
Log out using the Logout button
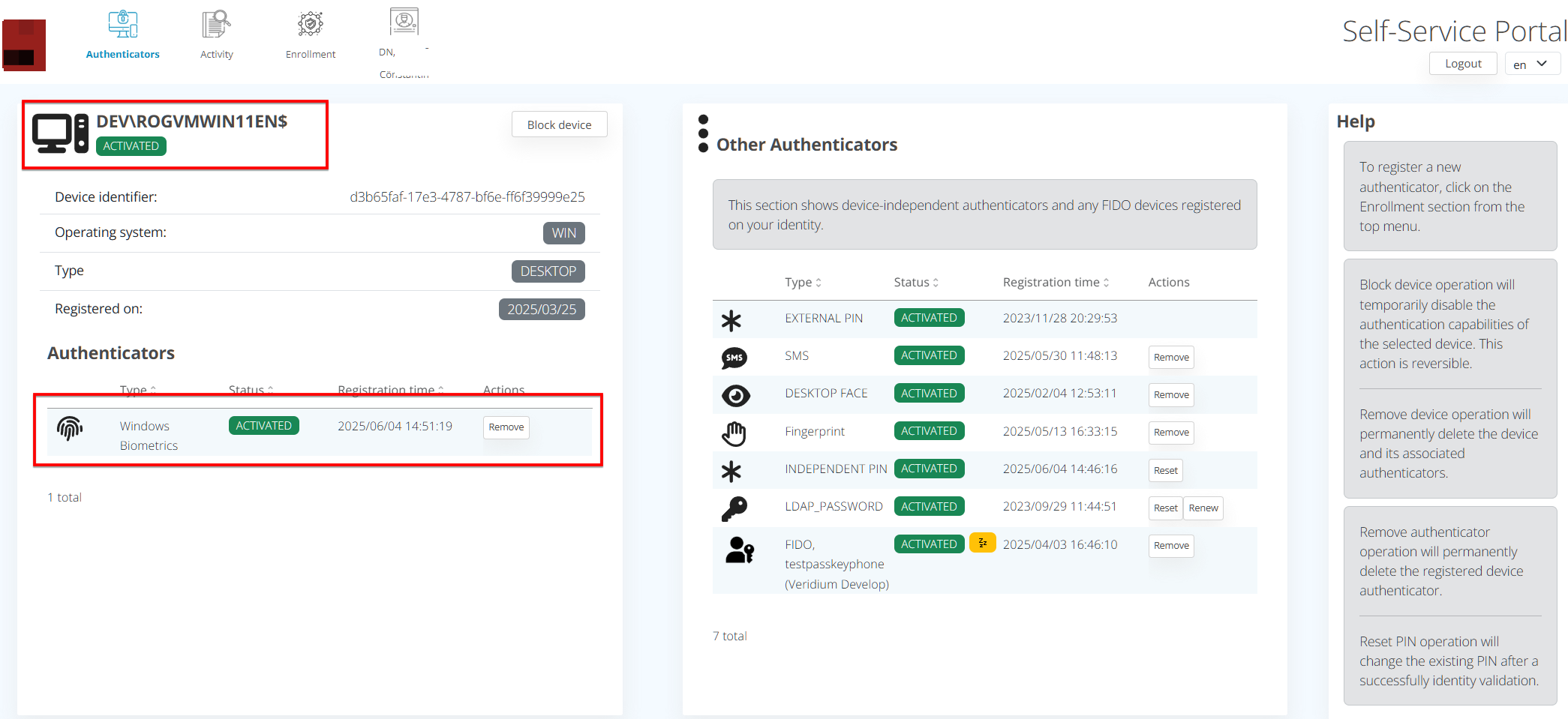tap(1462, 64)
